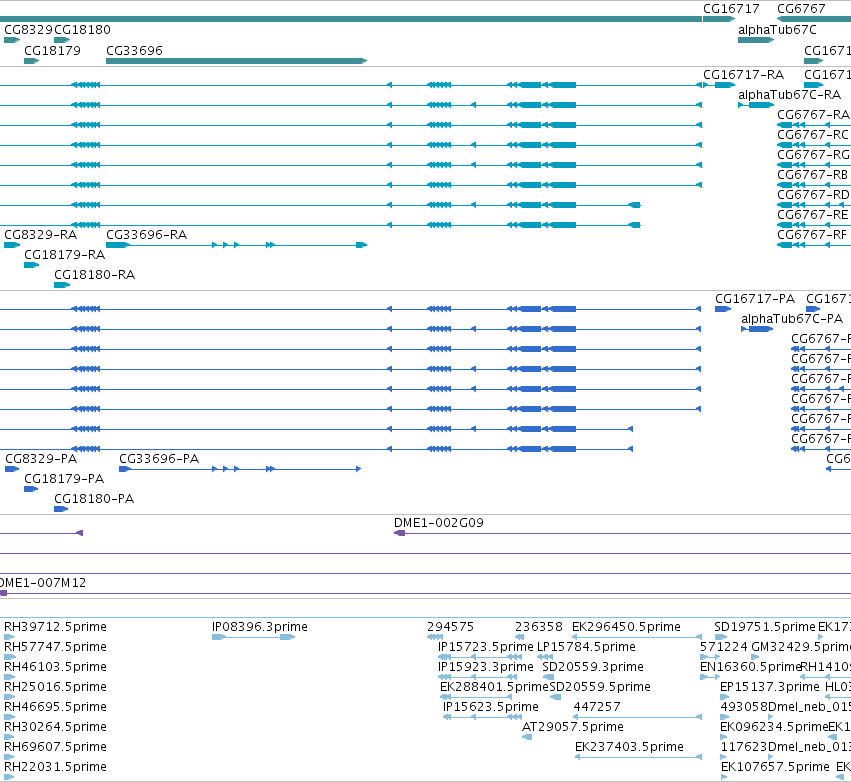
Task: Click the CG33696 gene bar
Action: pos(237,61)
